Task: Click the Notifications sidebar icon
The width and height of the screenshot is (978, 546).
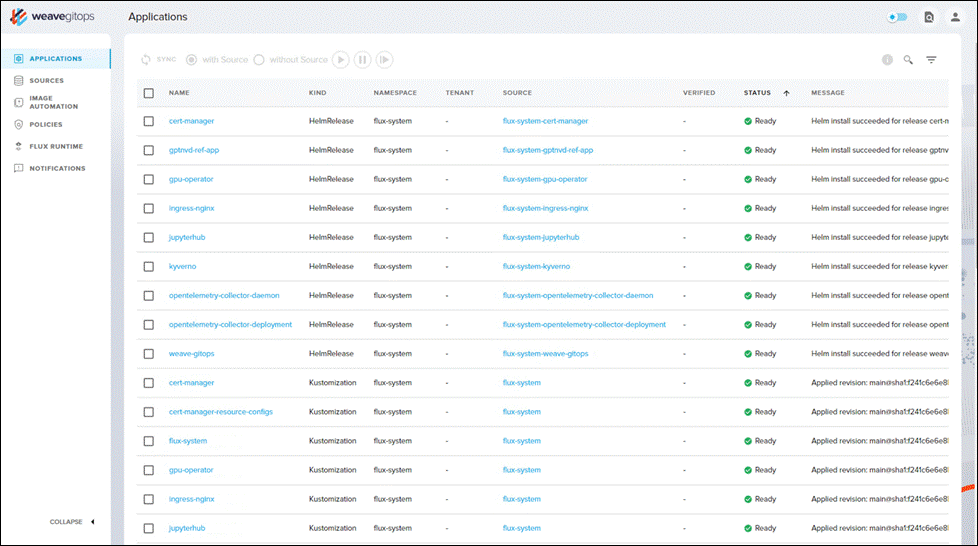Action: coord(19,168)
